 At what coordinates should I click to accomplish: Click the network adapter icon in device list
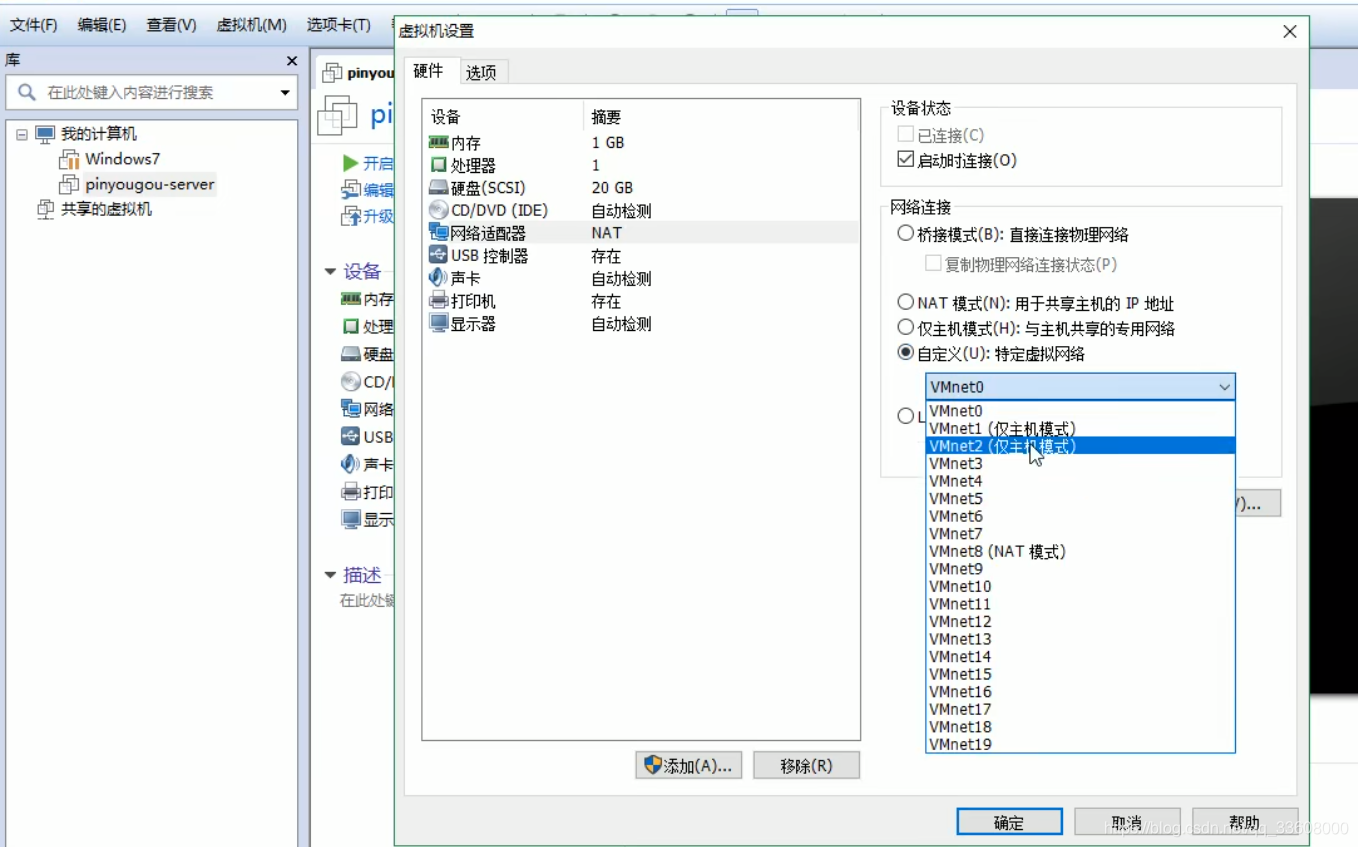pyautogui.click(x=438, y=233)
